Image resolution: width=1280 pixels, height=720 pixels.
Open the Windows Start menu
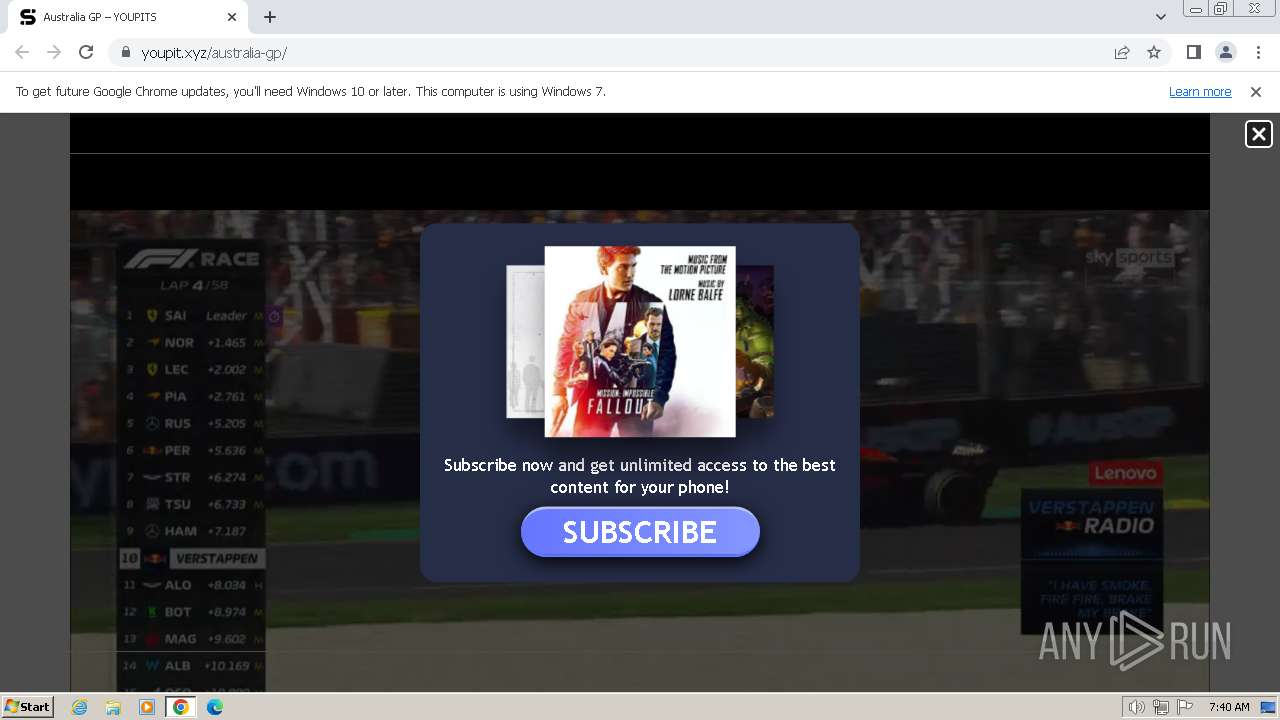point(27,707)
